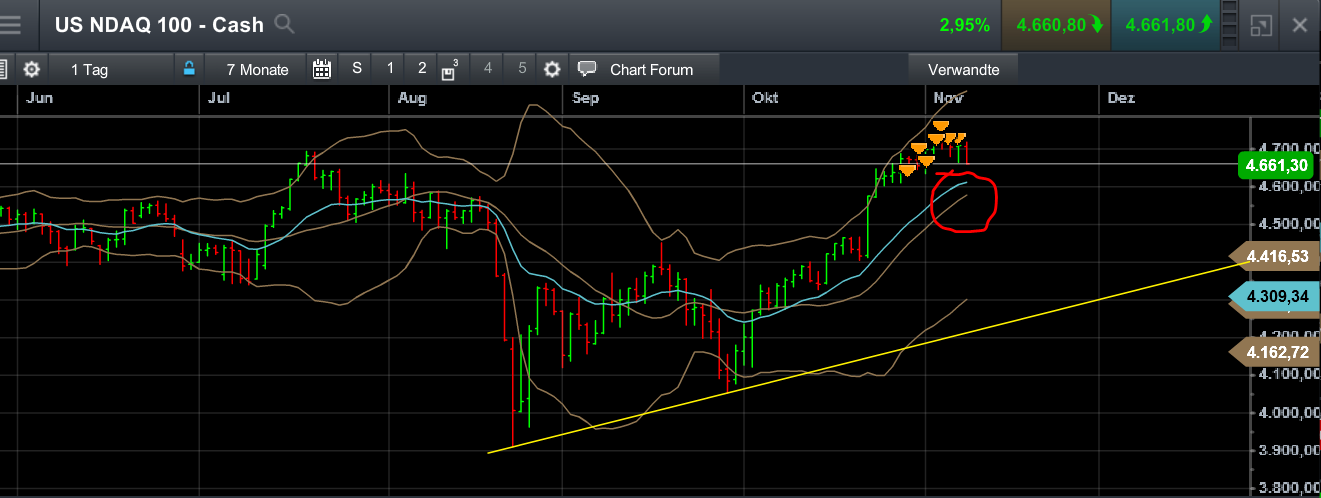Click the blue 4.309,34 moving average label
This screenshot has height=498, width=1321.
tap(1274, 297)
